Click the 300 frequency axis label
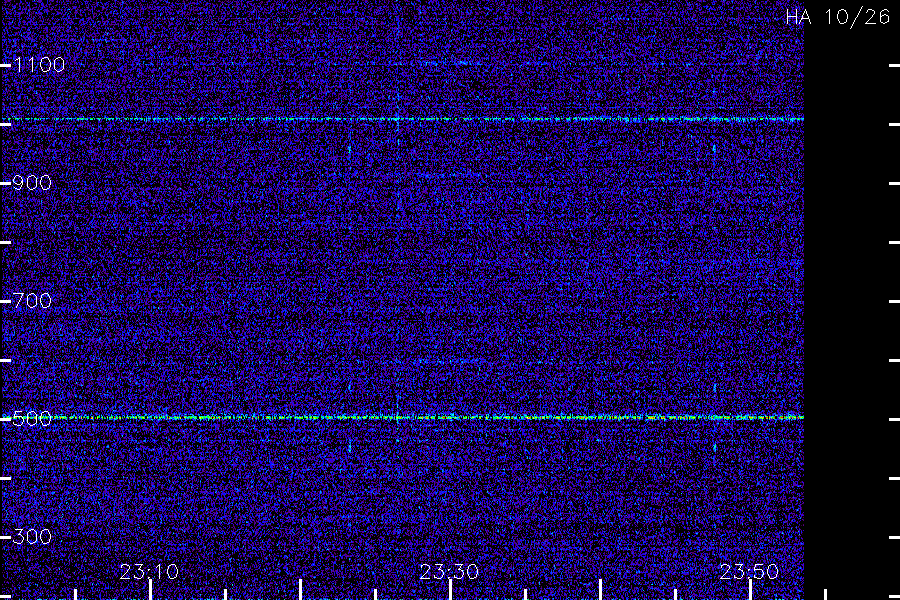900x600 pixels. pyautogui.click(x=32, y=537)
